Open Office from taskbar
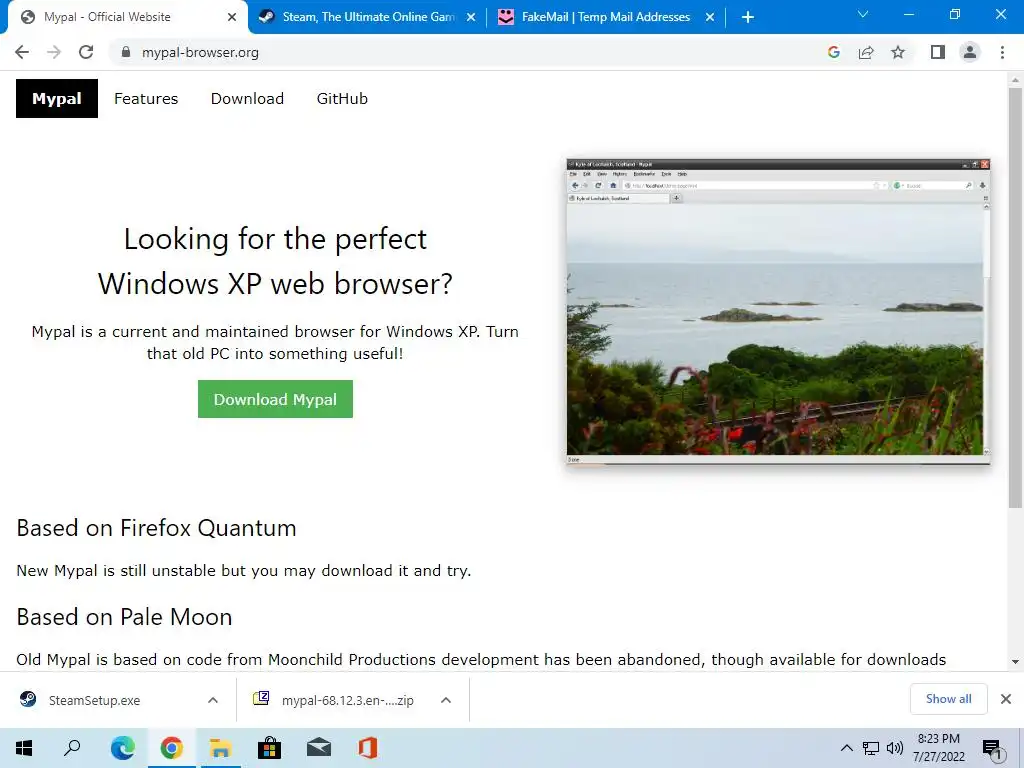1024x768 pixels. 368,748
